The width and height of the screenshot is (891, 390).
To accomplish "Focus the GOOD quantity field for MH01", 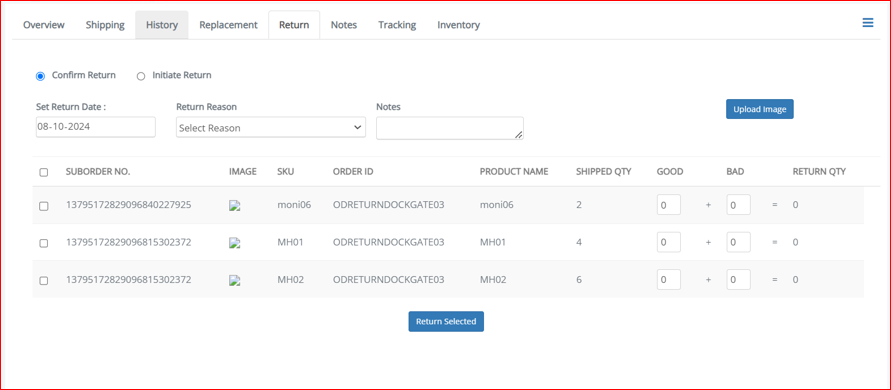I will tap(669, 242).
